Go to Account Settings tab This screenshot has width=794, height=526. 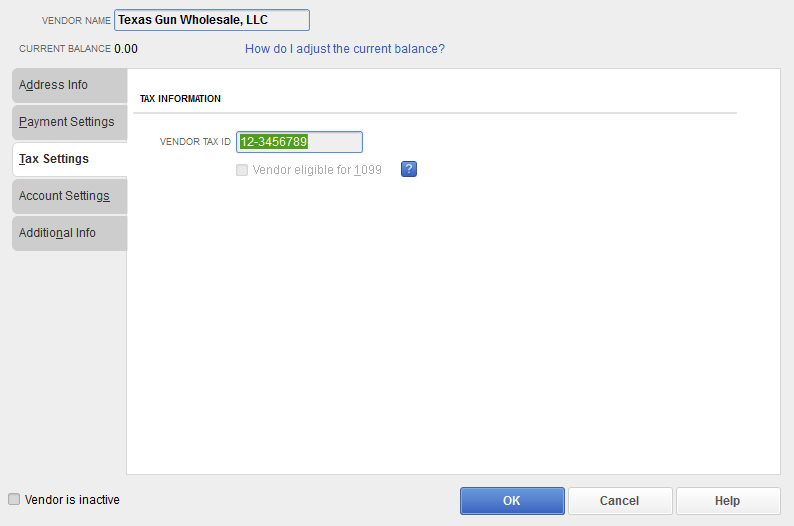pyautogui.click(x=69, y=196)
